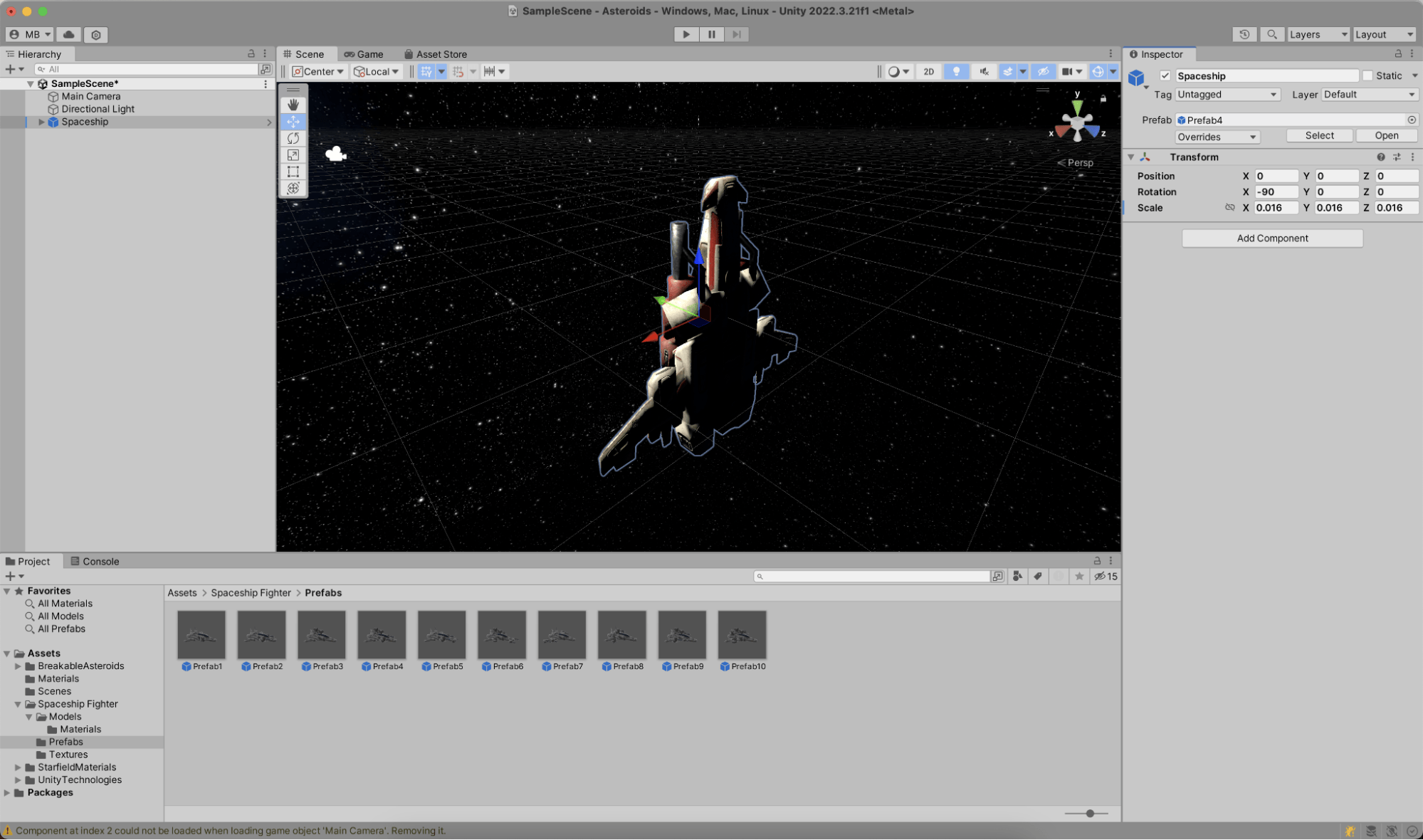Mute audio in the Scene view
Screen dimensions: 1423x840
point(984,71)
